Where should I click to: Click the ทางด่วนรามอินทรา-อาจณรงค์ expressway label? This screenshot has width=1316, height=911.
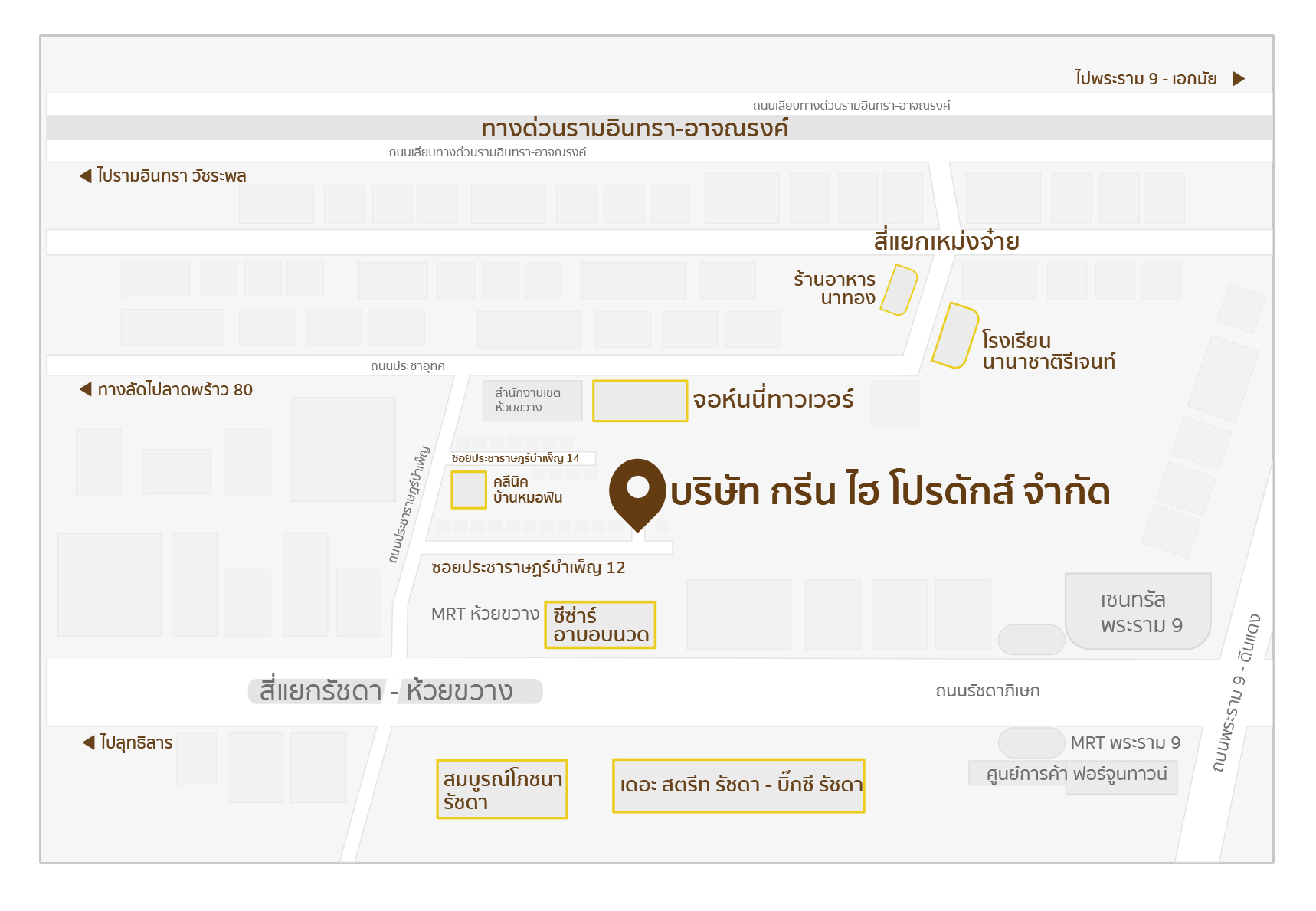coord(635,128)
